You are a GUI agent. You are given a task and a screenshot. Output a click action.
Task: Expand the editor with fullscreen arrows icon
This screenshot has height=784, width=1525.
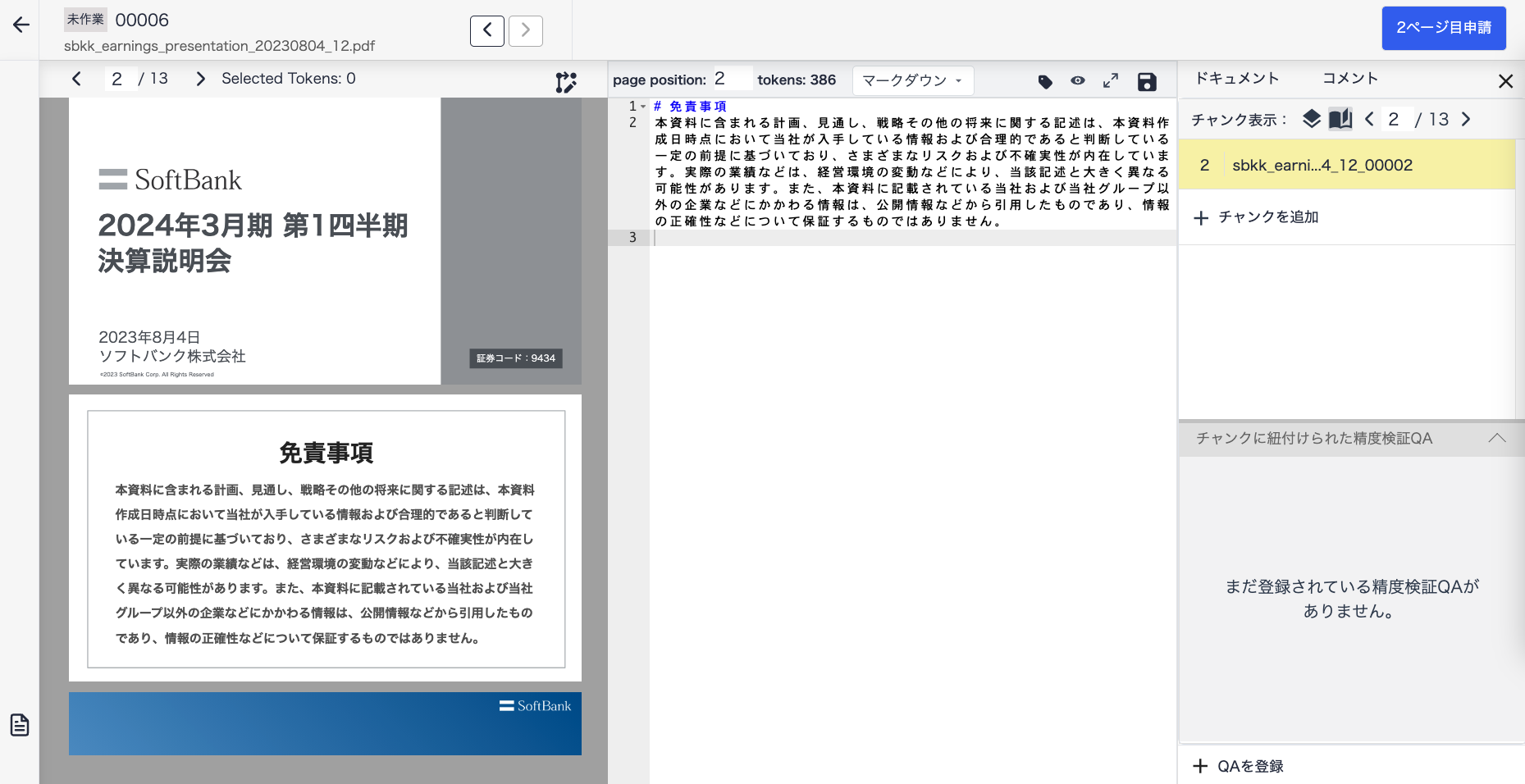[1111, 80]
